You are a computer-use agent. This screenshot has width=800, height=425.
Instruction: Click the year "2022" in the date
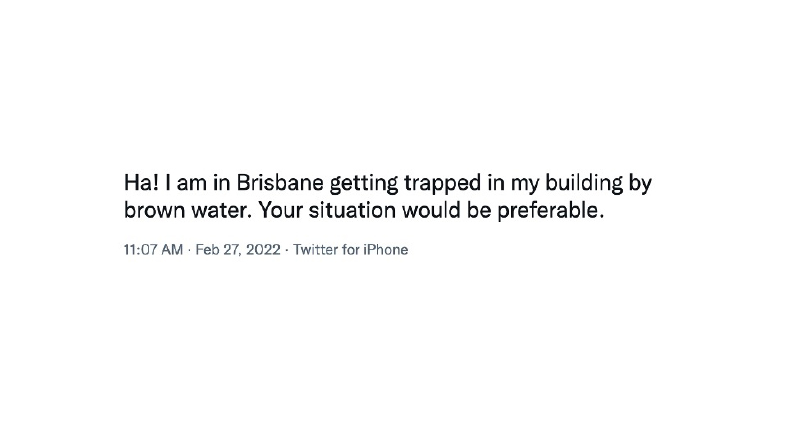(262, 250)
